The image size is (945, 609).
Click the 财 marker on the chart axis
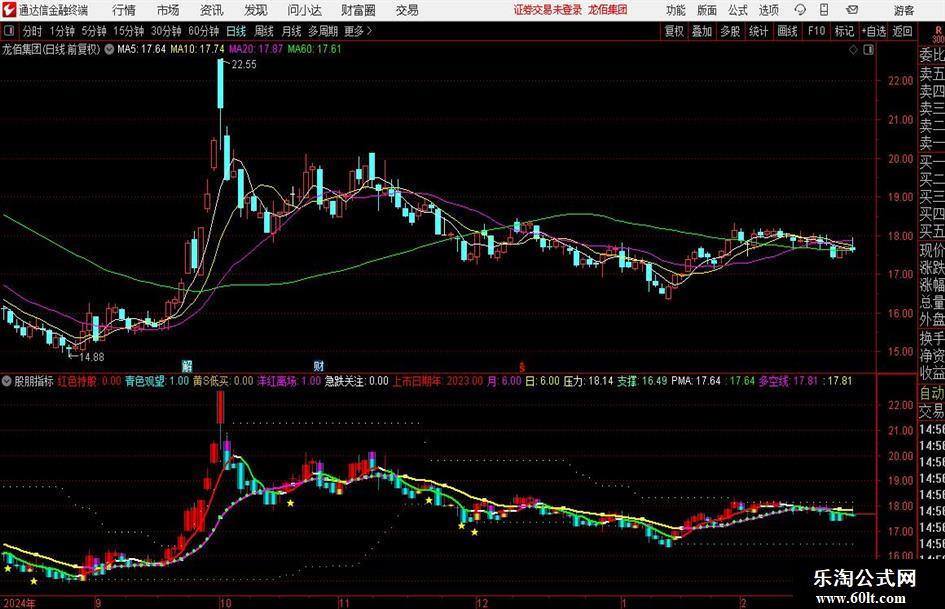click(319, 366)
